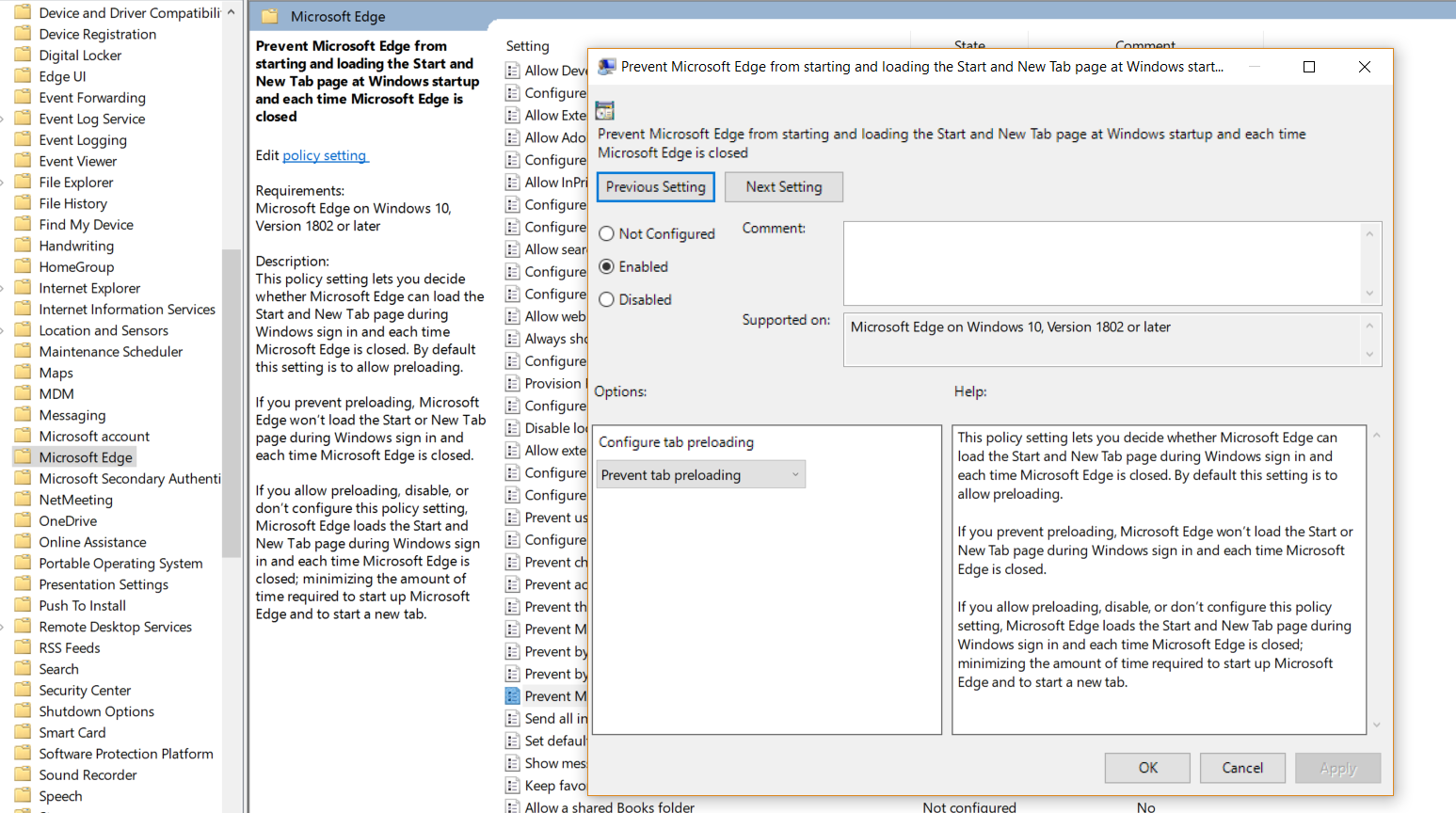Click the Comment box scroll-down arrow
Screen dimensions: 1456x813
point(1369,294)
